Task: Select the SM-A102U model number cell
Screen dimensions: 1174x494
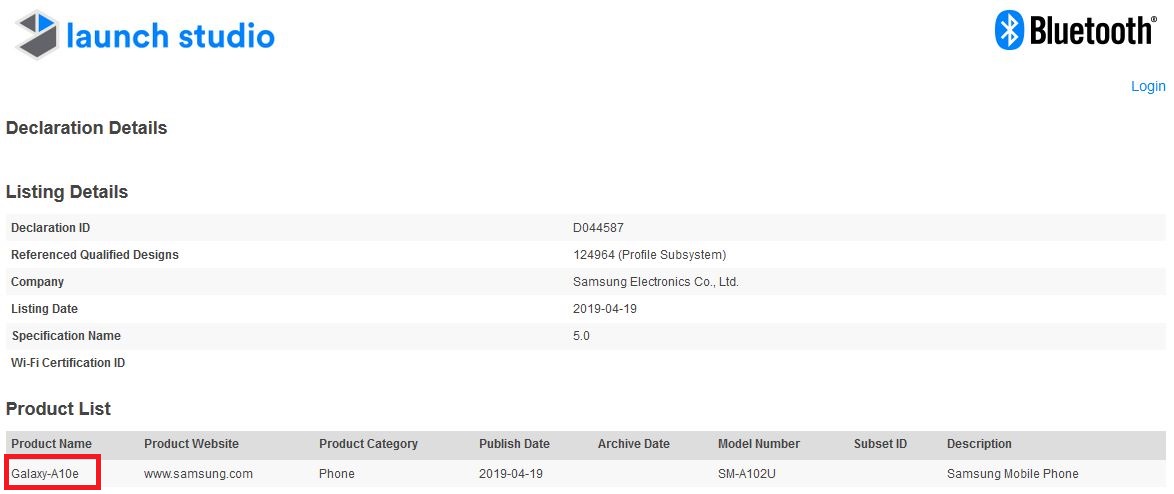Action: (x=749, y=474)
